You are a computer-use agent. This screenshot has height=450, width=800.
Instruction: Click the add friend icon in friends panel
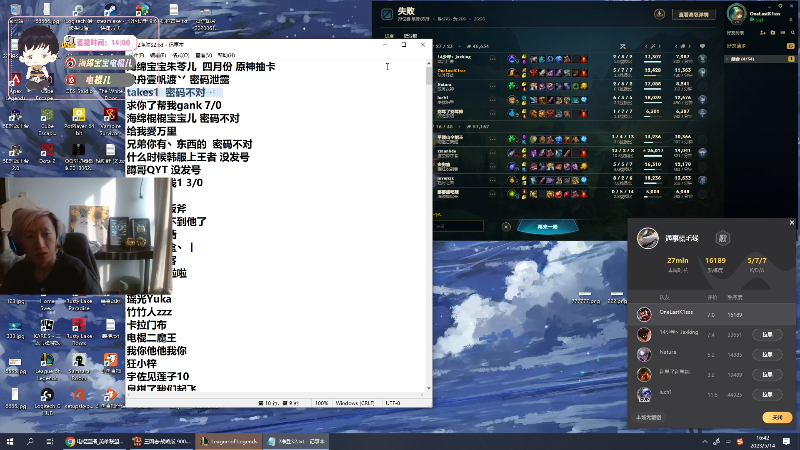tap(763, 33)
